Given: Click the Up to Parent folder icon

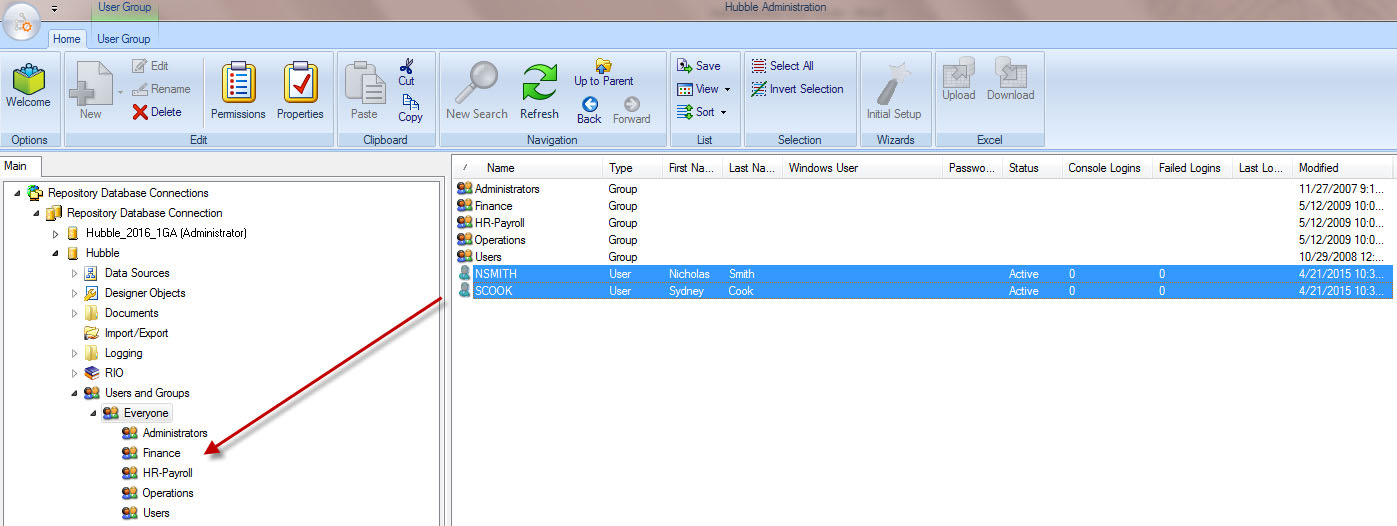Looking at the screenshot, I should pos(603,66).
